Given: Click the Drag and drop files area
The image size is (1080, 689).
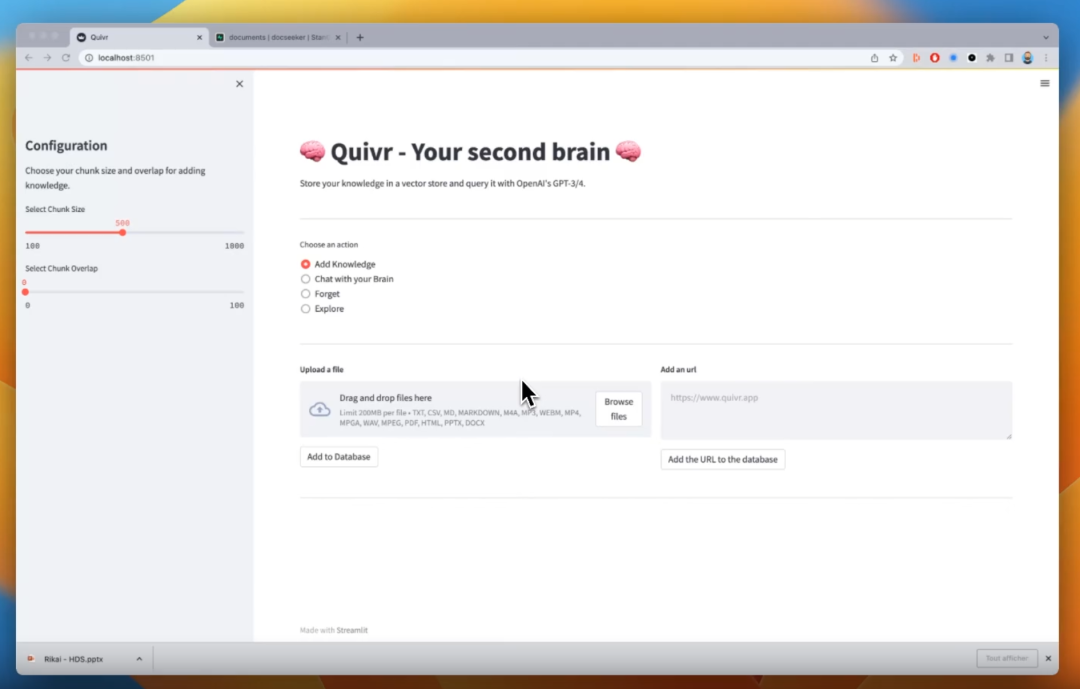Looking at the screenshot, I should point(475,409).
